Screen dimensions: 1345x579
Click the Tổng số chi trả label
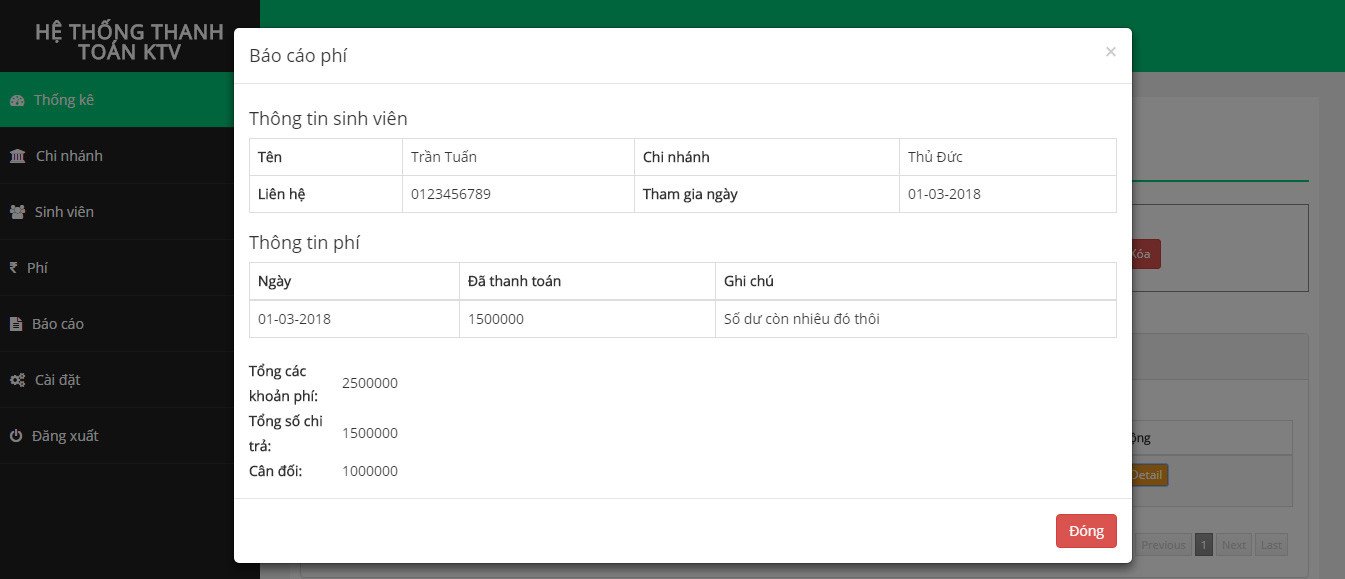tap(286, 433)
